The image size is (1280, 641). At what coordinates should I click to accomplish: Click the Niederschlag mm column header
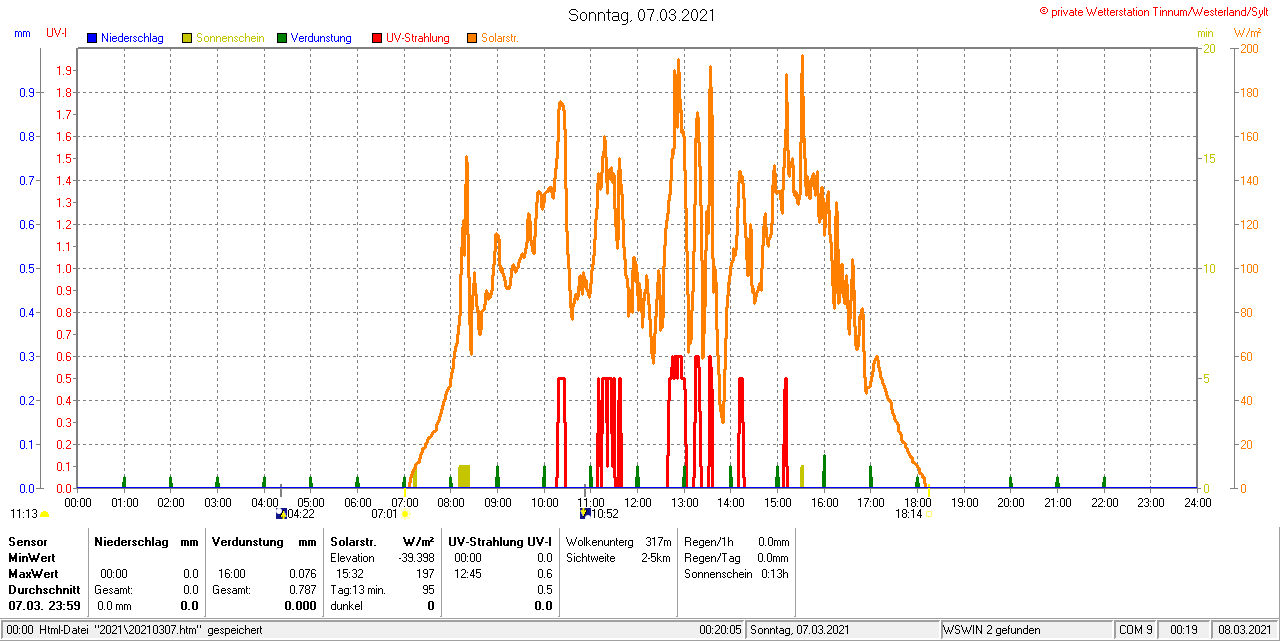click(146, 541)
